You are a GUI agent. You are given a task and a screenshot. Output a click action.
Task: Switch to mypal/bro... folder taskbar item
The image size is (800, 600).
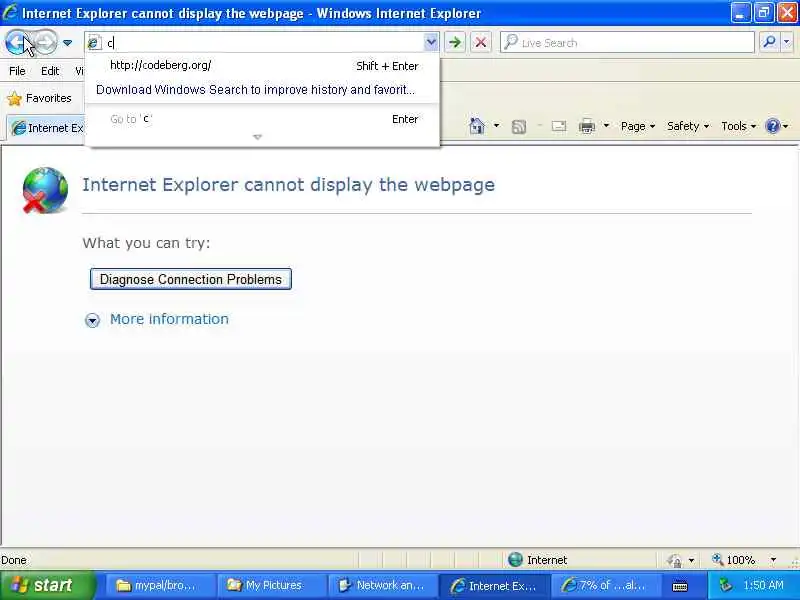159,585
